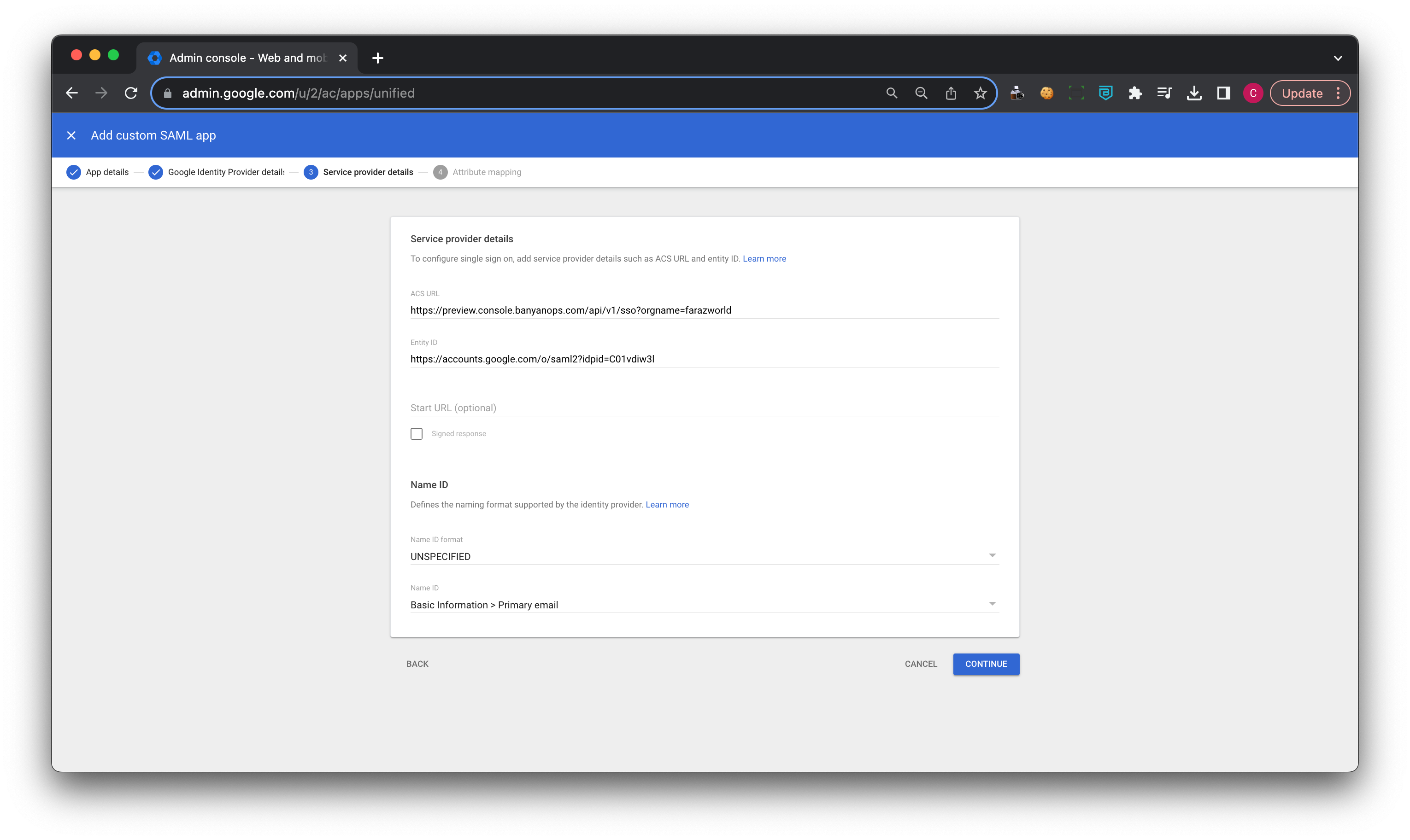Click the Start URL optional field
This screenshot has height=840, width=1410.
tap(704, 408)
